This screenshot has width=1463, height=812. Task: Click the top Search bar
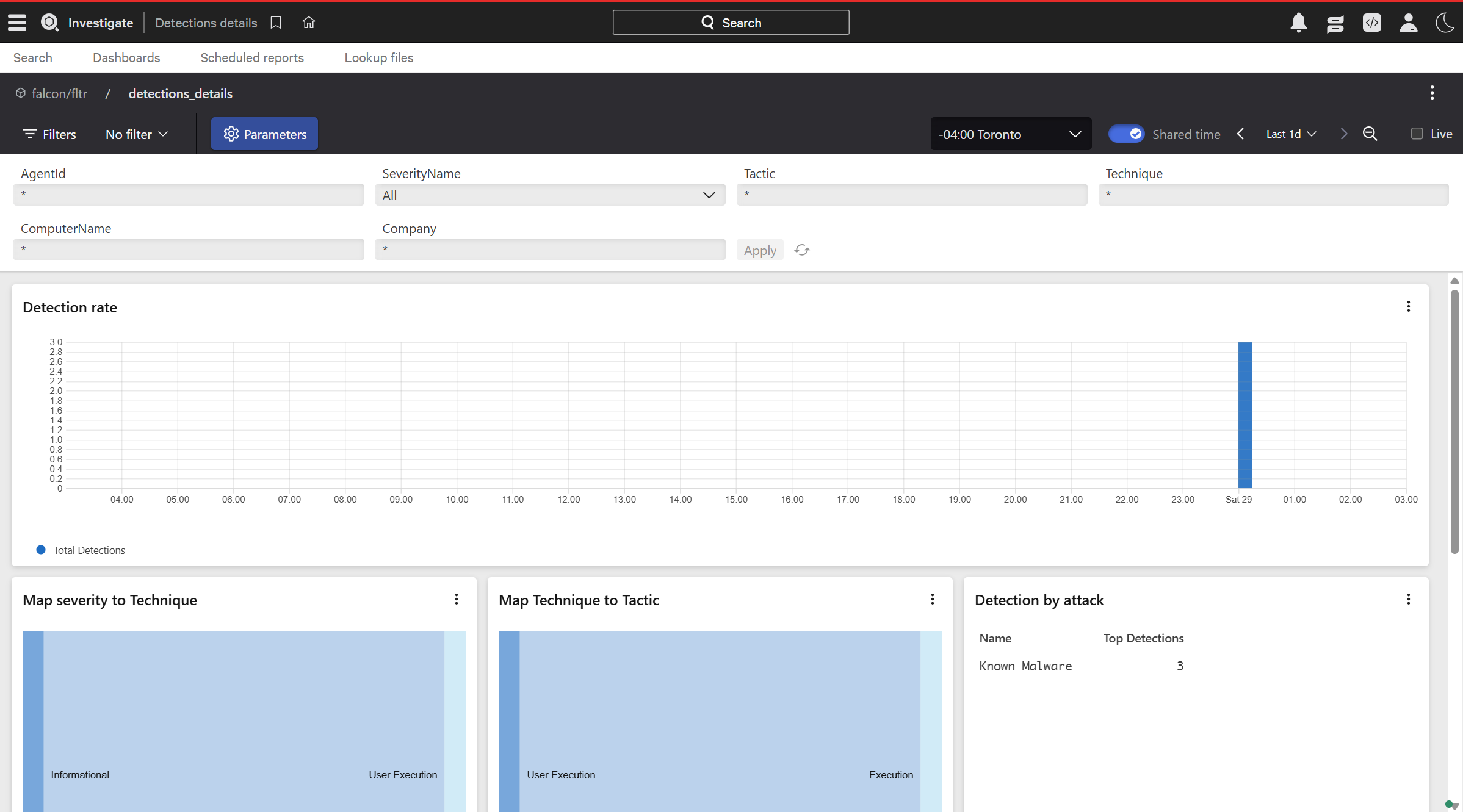coord(731,23)
